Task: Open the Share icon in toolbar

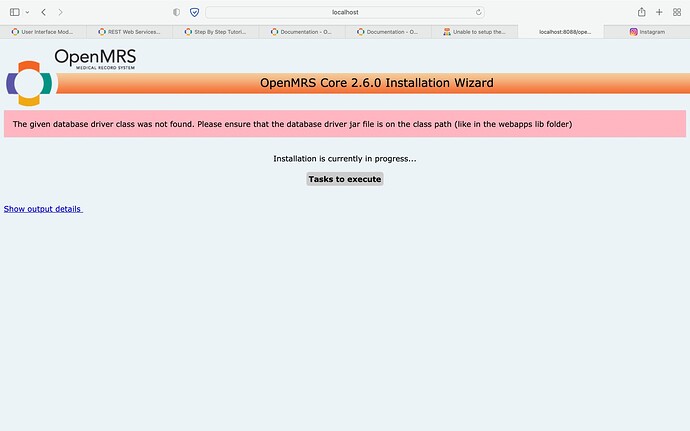Action: click(642, 12)
